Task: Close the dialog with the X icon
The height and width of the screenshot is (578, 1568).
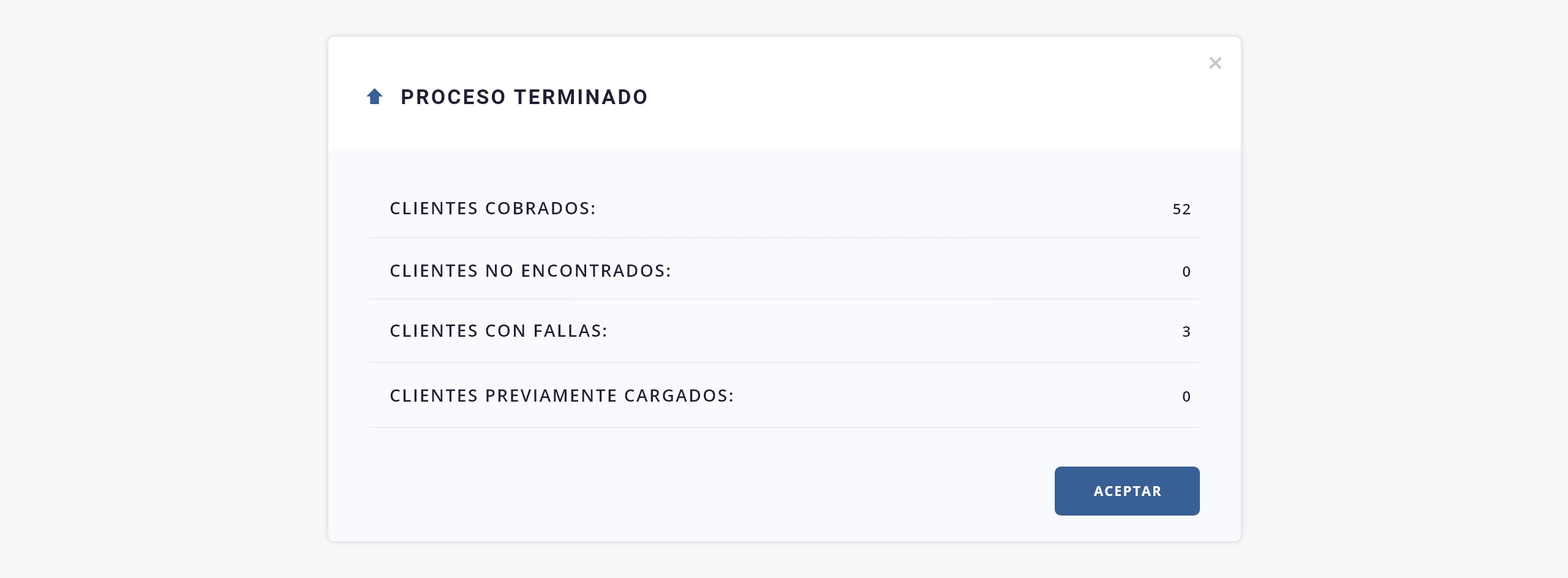Action: click(1215, 63)
